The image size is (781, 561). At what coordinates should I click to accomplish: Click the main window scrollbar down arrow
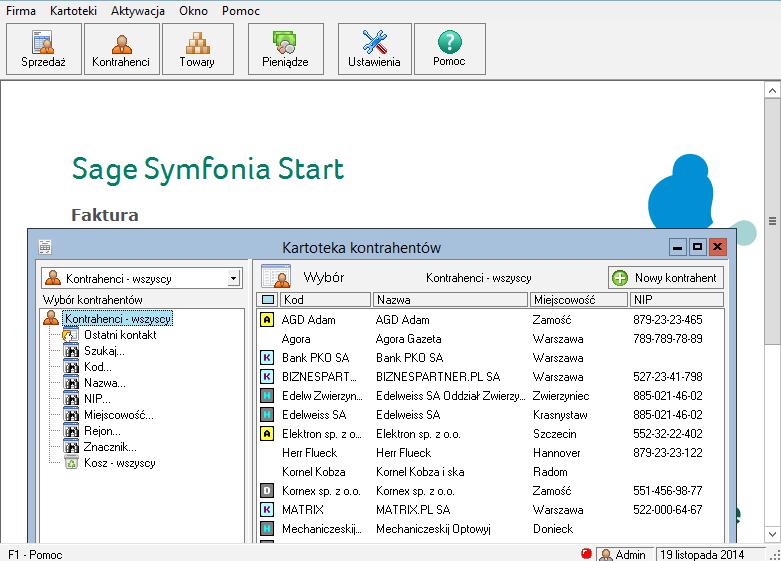[x=772, y=534]
